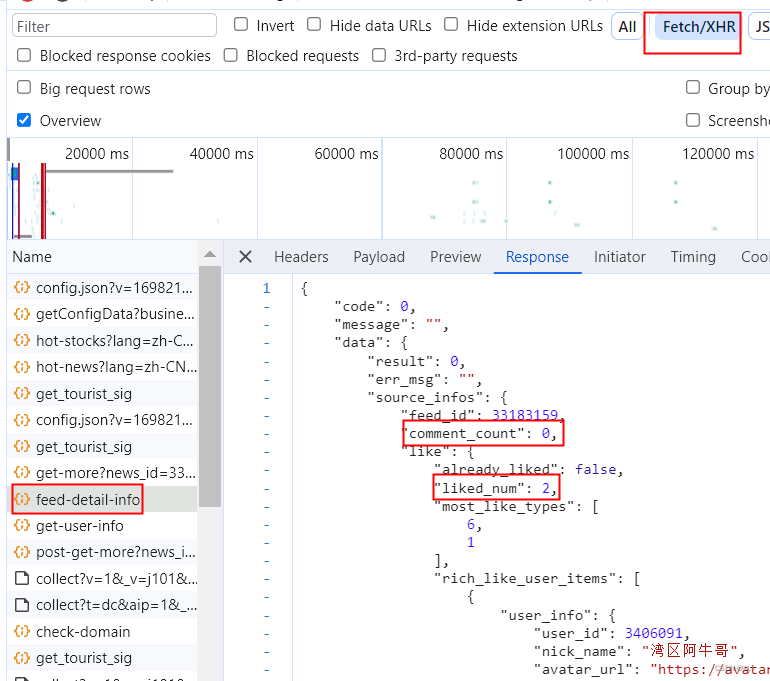Select the collect?t=dc&aip=1&_... request
Viewport: 770px width, 681px height.
click(103, 605)
